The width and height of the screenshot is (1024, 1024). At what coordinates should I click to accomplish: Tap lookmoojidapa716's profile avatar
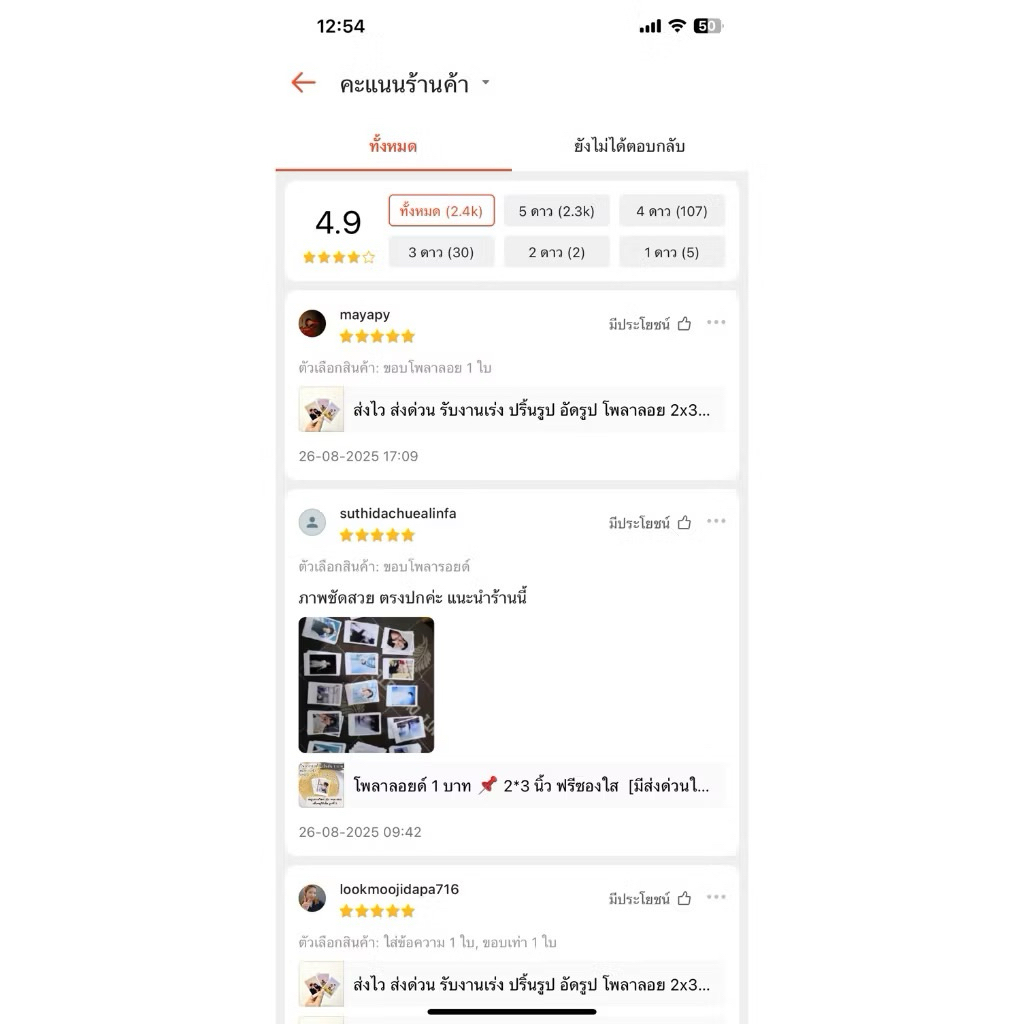pos(312,899)
